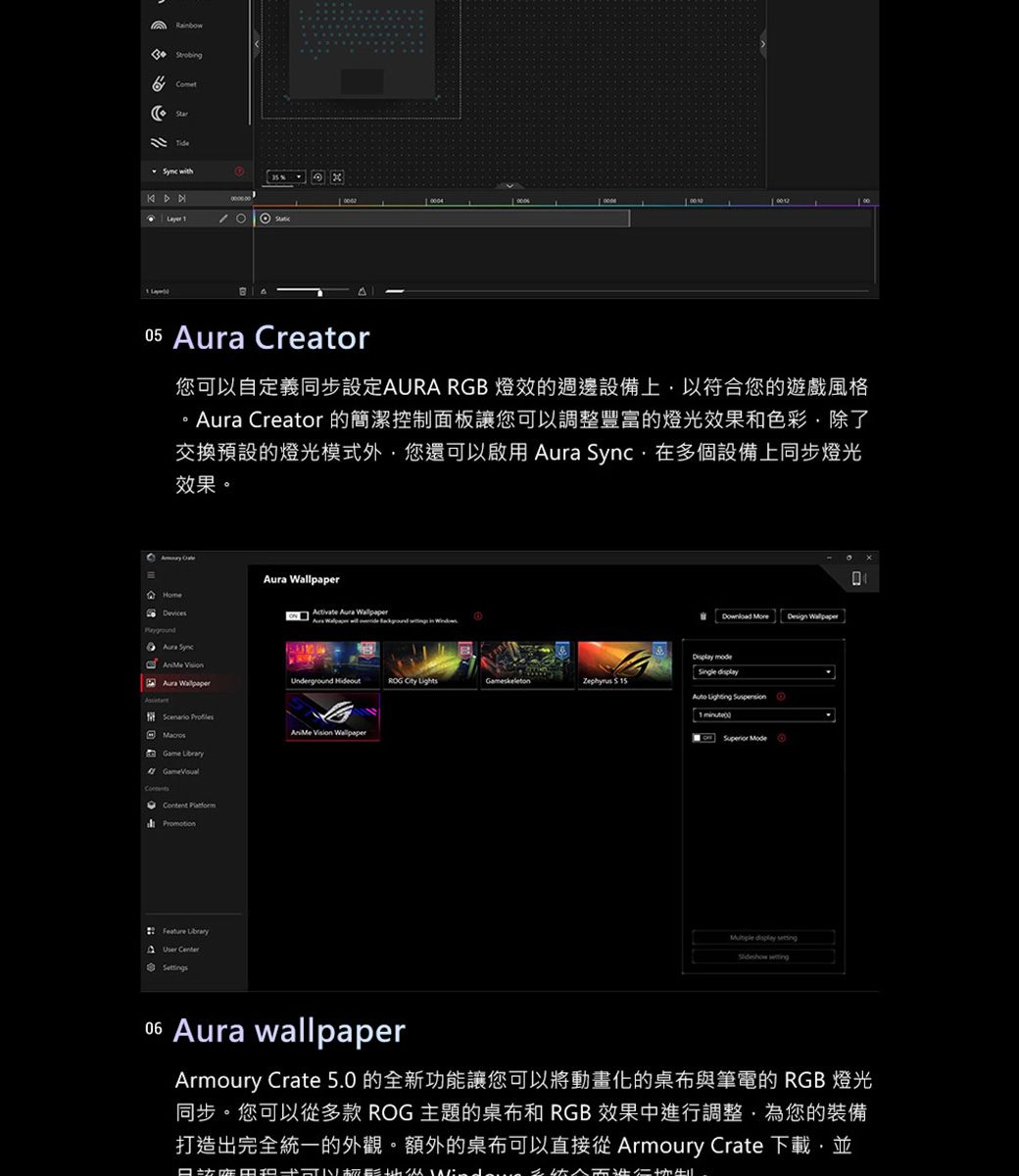Collapse the left effects panel arrow

pyautogui.click(x=258, y=44)
